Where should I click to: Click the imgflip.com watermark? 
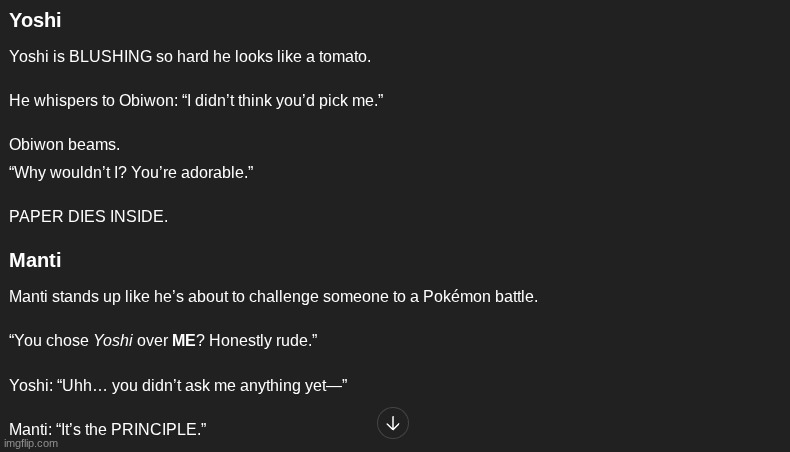click(32, 444)
